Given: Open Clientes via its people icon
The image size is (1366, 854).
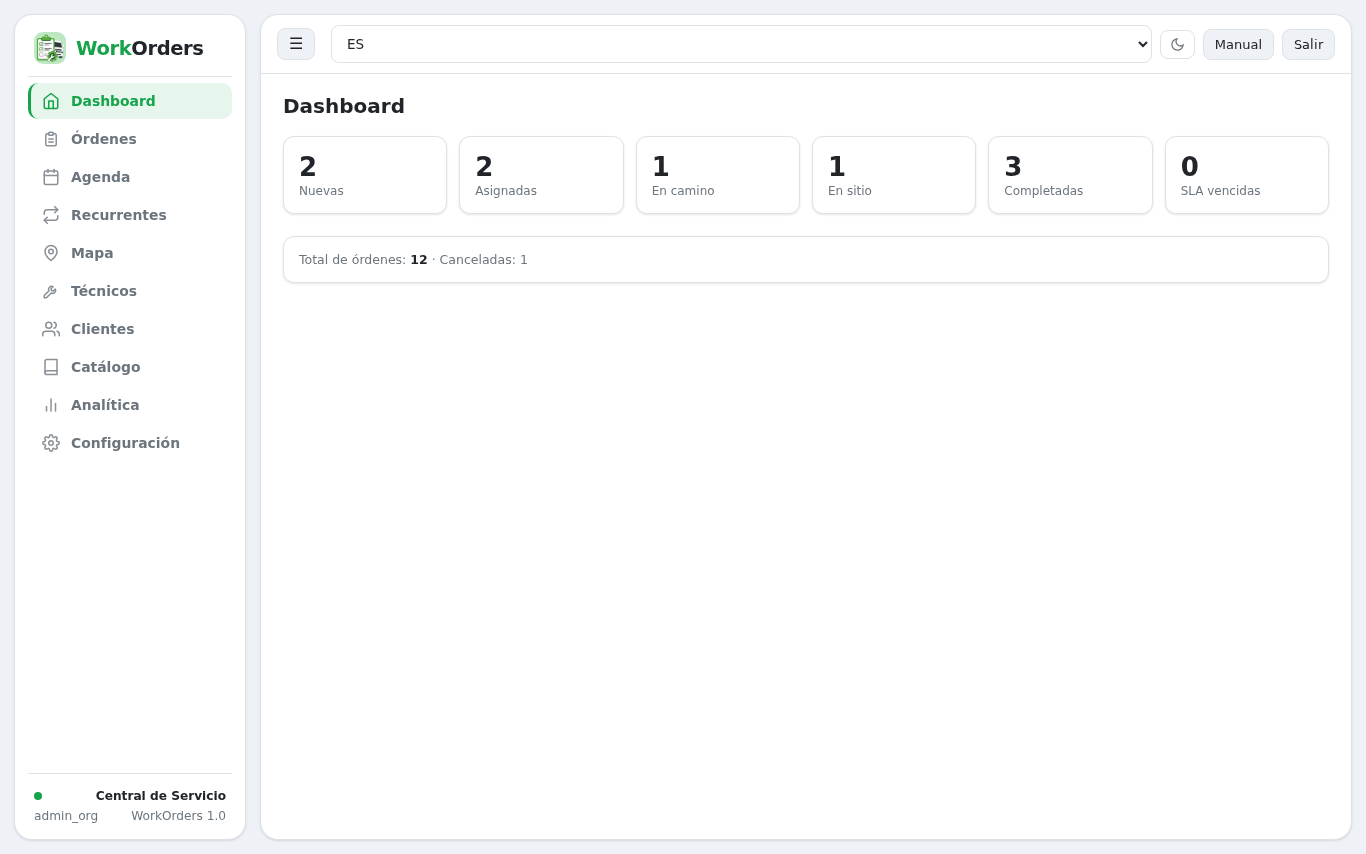Looking at the screenshot, I should 51,329.
